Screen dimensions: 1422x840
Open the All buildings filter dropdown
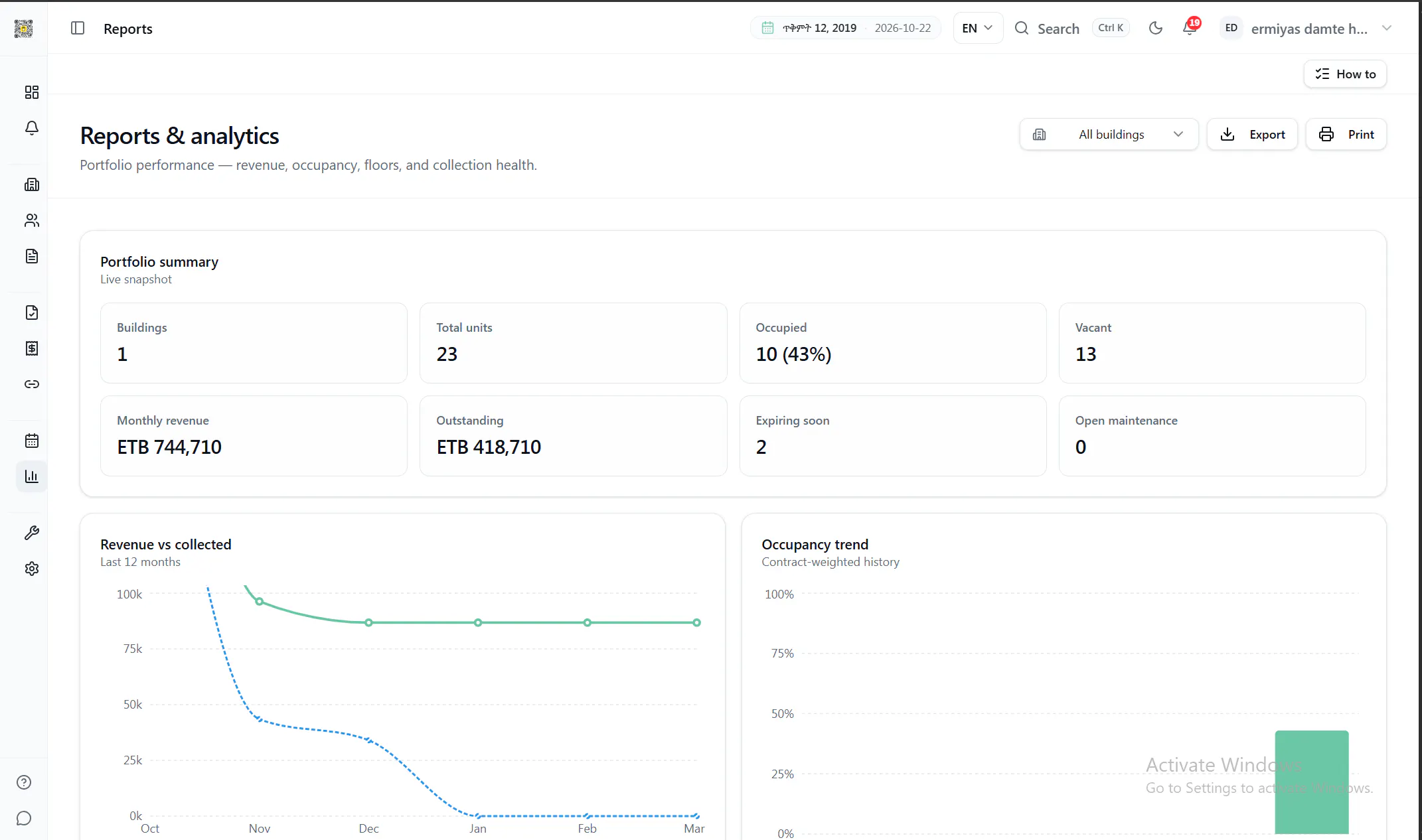click(1109, 134)
